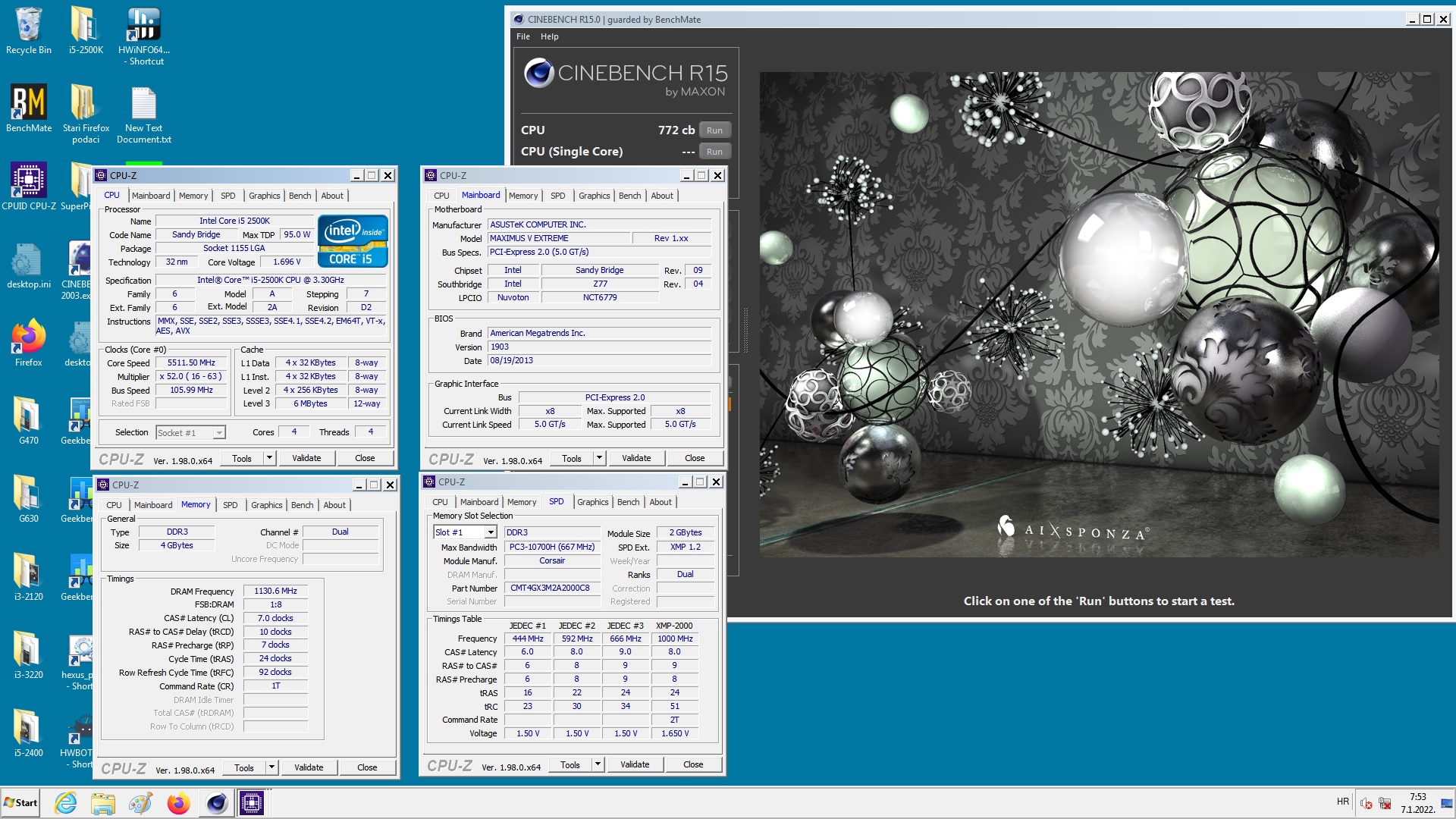Open File Explorer from the taskbar
The width and height of the screenshot is (1456, 819).
[102, 803]
